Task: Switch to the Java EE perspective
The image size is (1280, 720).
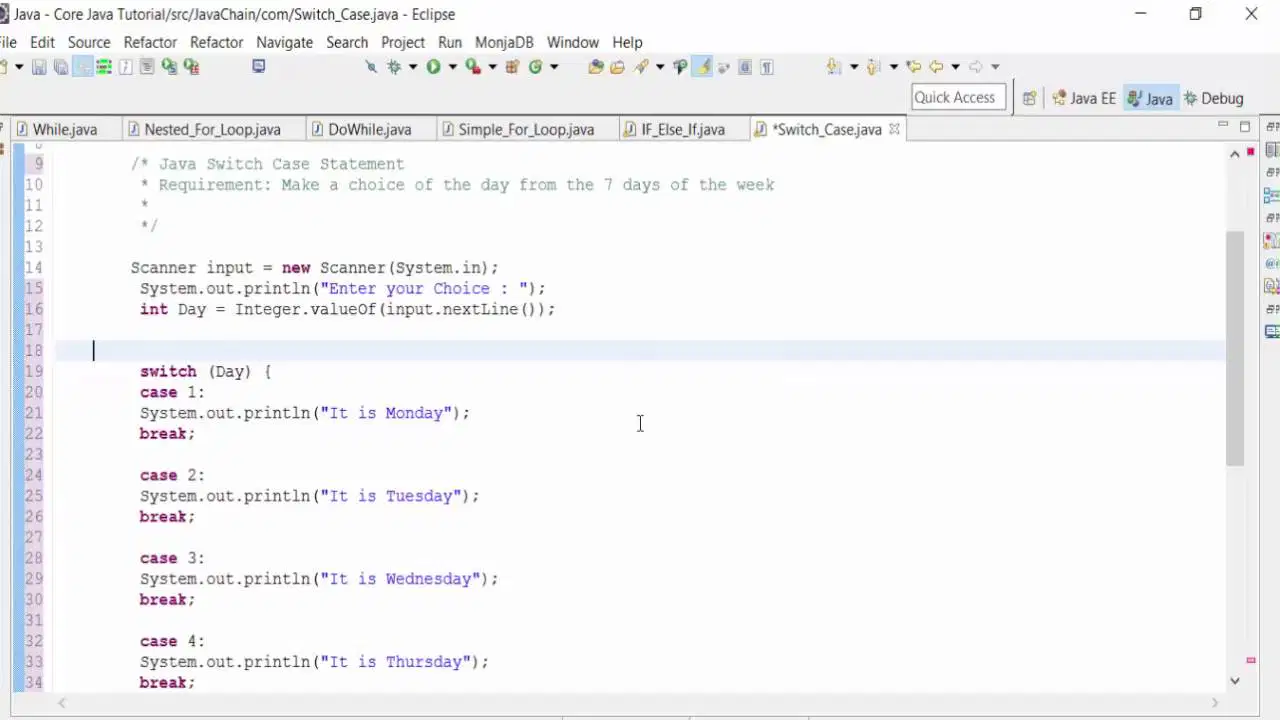Action: click(1083, 98)
